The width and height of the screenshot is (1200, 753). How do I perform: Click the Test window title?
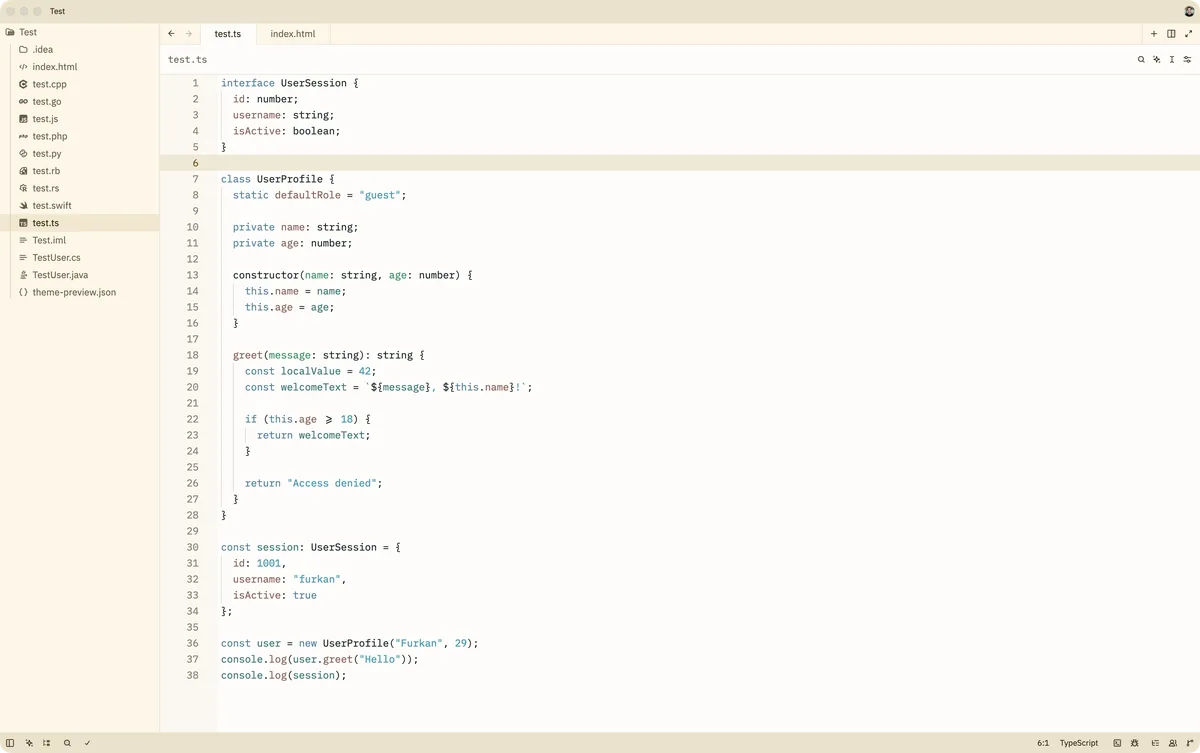58,11
